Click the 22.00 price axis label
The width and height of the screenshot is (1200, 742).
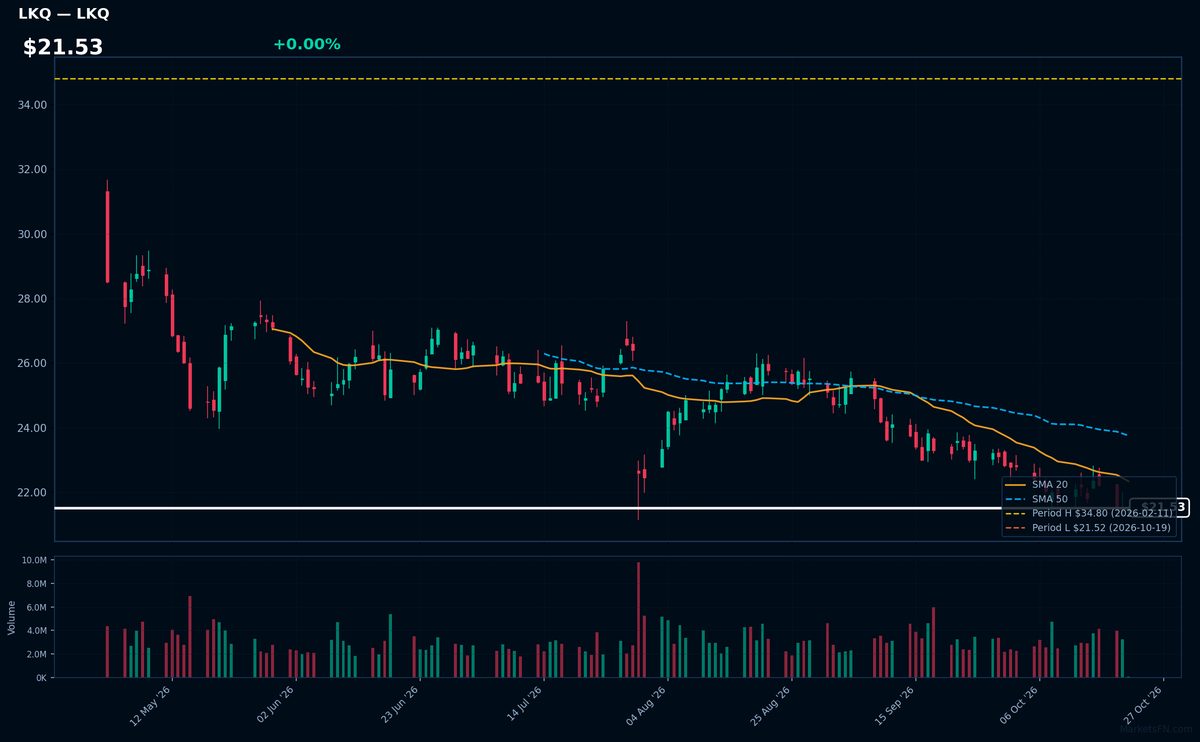[32, 493]
